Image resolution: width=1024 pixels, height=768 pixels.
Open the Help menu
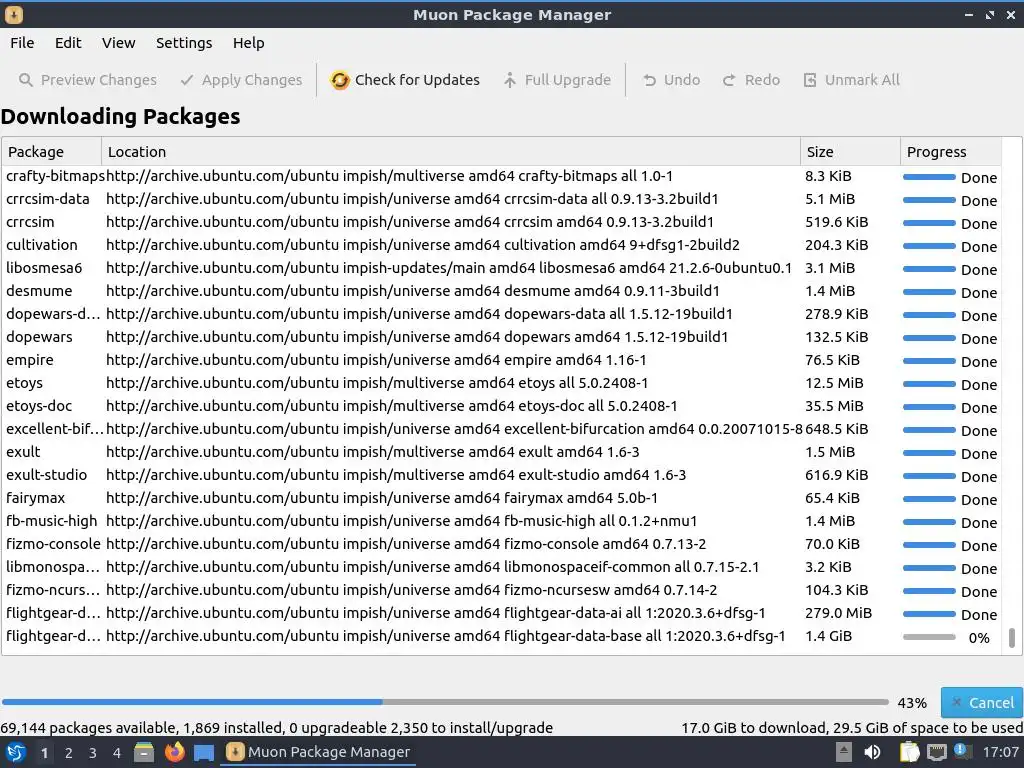[248, 43]
